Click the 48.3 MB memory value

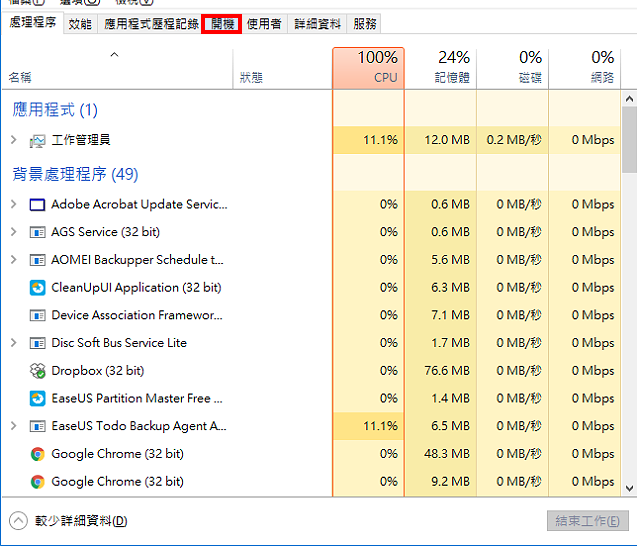[x=447, y=454]
